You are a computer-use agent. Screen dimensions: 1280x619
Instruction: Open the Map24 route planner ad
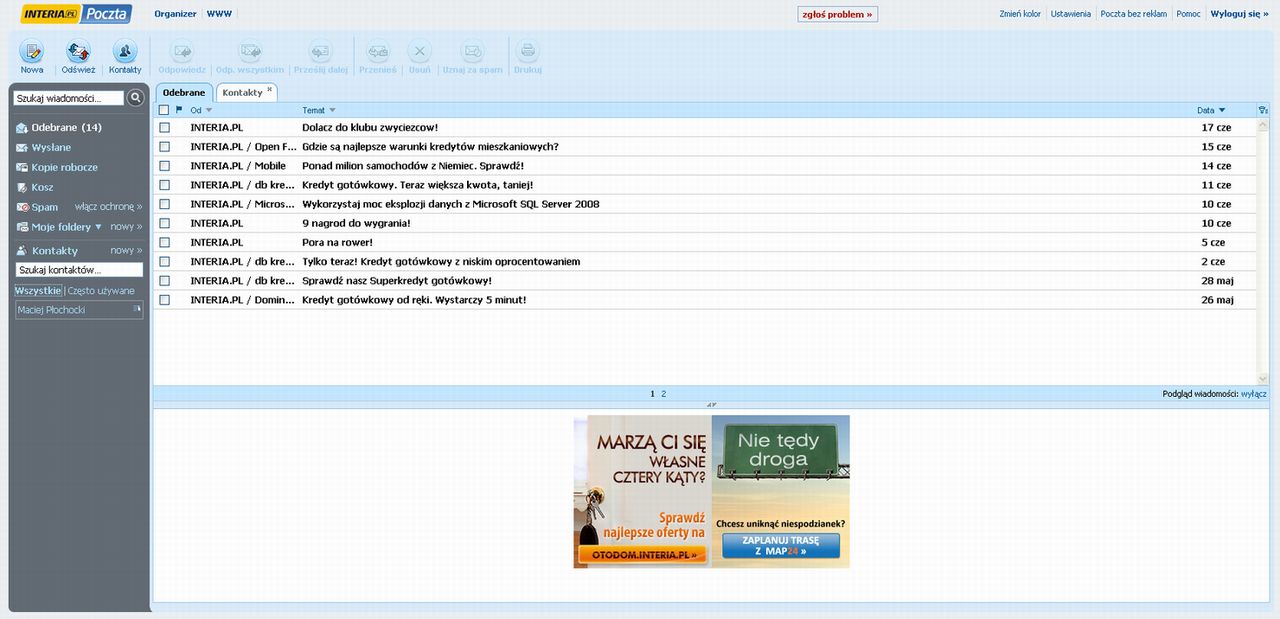pyautogui.click(x=781, y=492)
